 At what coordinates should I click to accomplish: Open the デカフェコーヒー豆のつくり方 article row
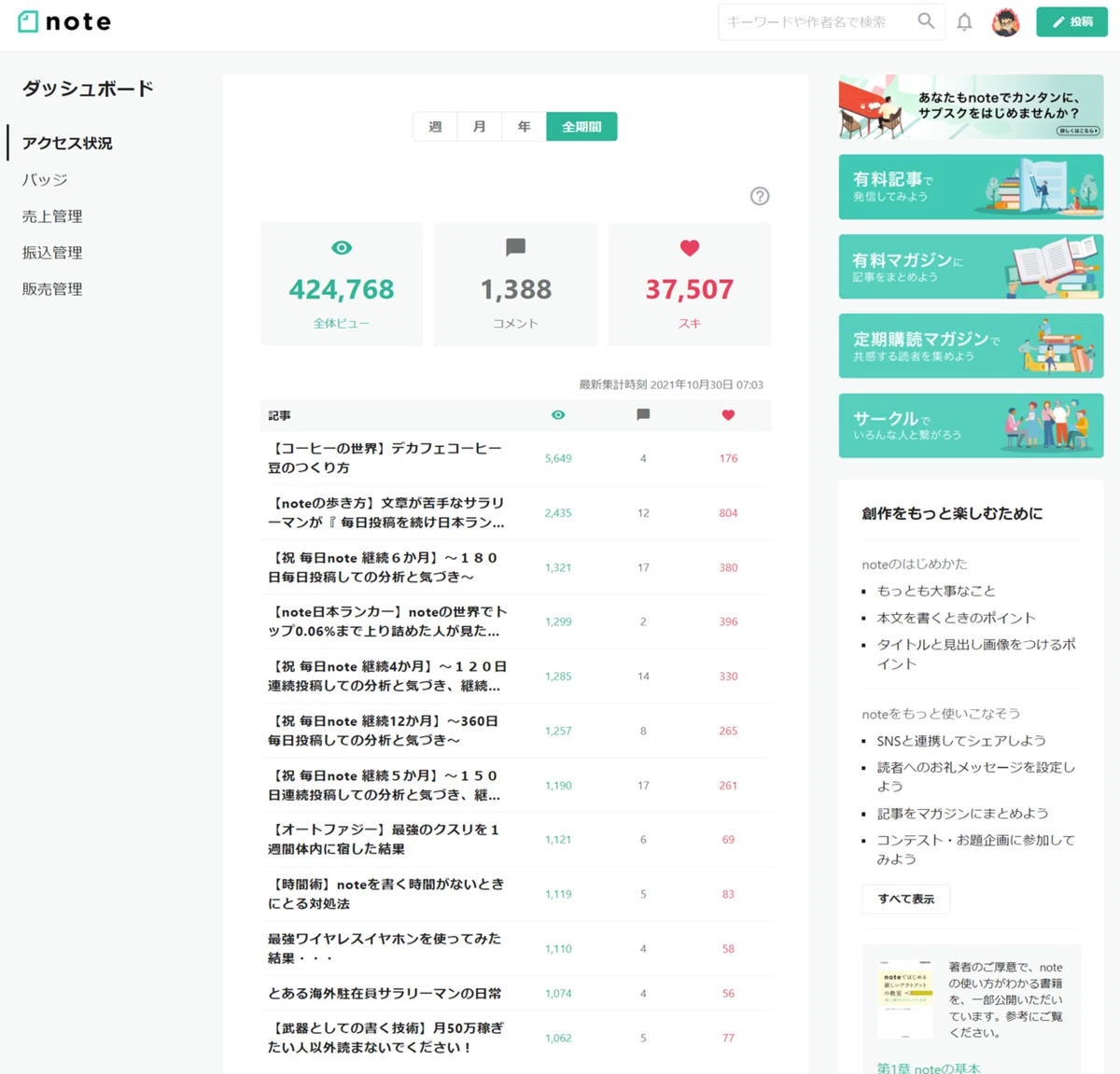point(516,458)
